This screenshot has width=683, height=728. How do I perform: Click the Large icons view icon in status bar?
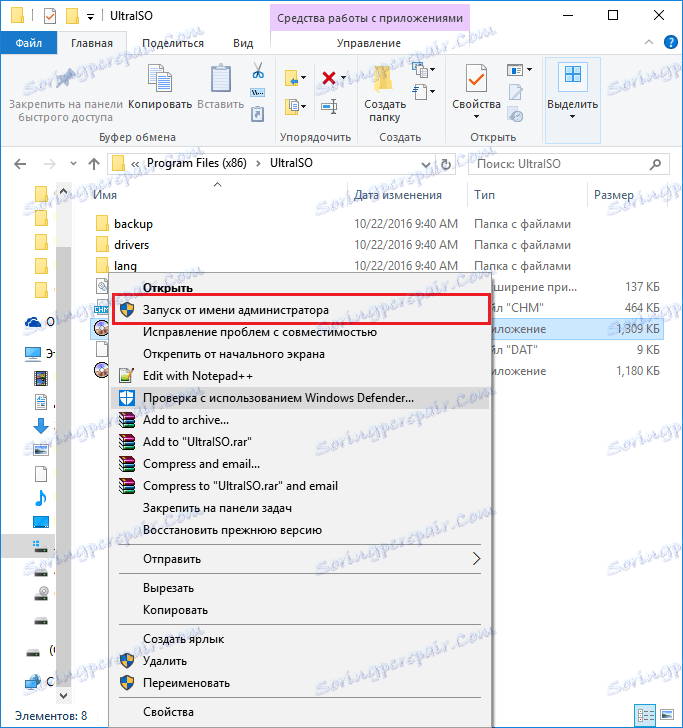point(666,715)
